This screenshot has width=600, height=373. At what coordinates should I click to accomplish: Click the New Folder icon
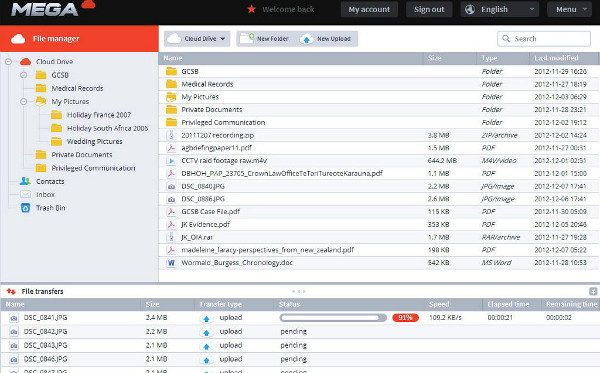tap(247, 38)
